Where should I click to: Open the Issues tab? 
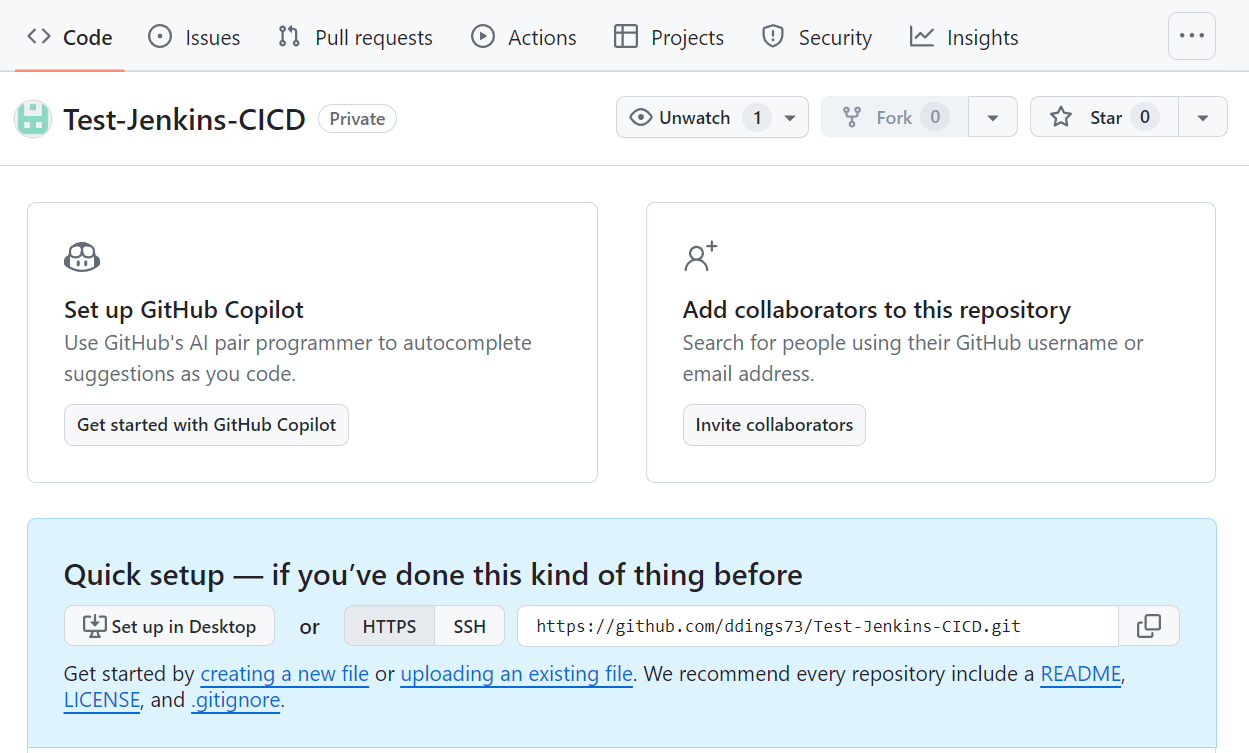point(194,37)
